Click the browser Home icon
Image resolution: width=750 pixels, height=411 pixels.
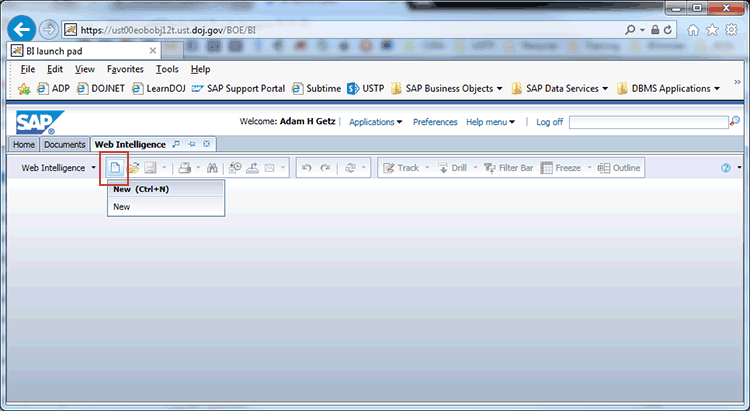click(693, 30)
